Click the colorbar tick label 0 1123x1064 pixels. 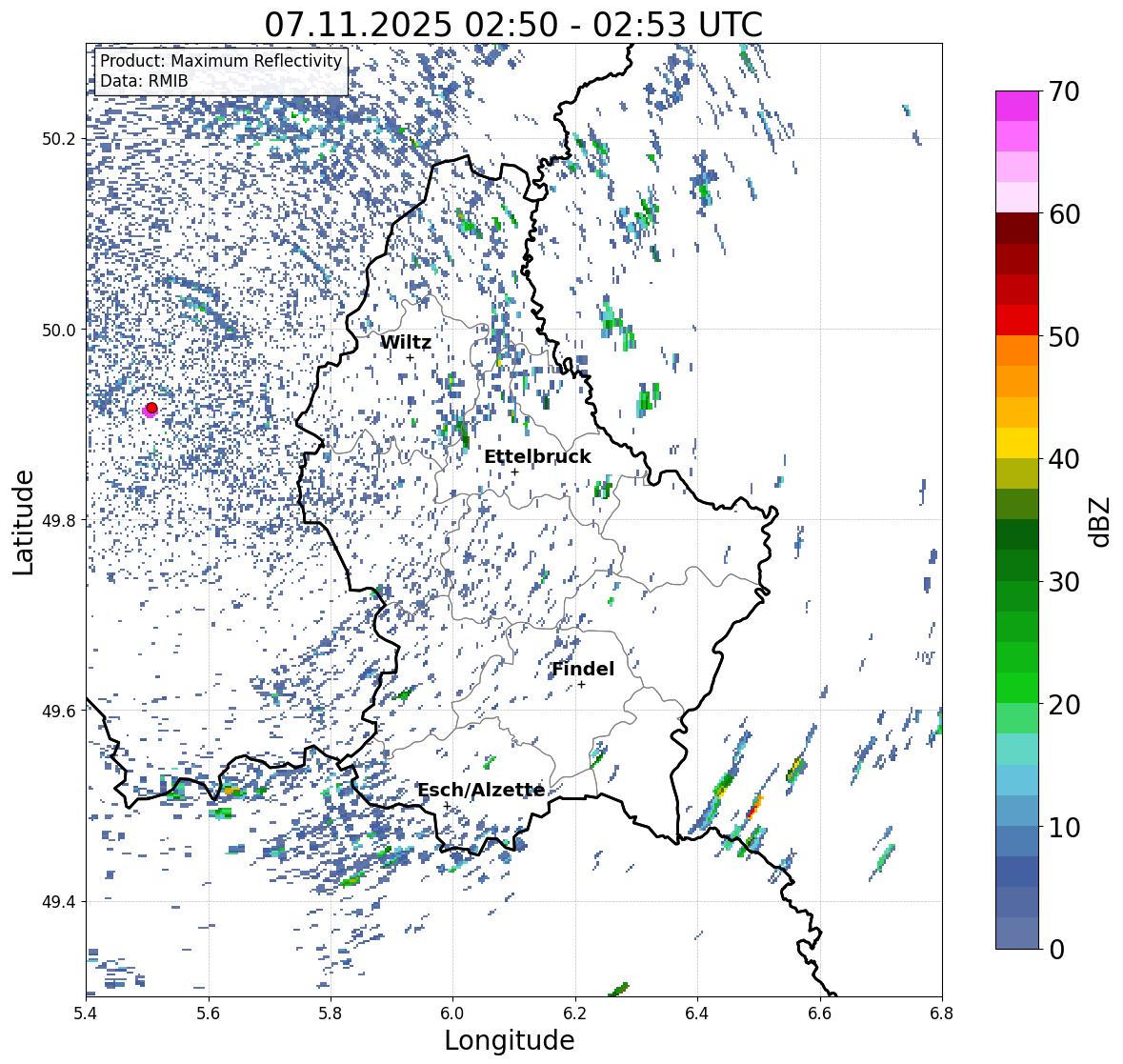(x=1056, y=950)
